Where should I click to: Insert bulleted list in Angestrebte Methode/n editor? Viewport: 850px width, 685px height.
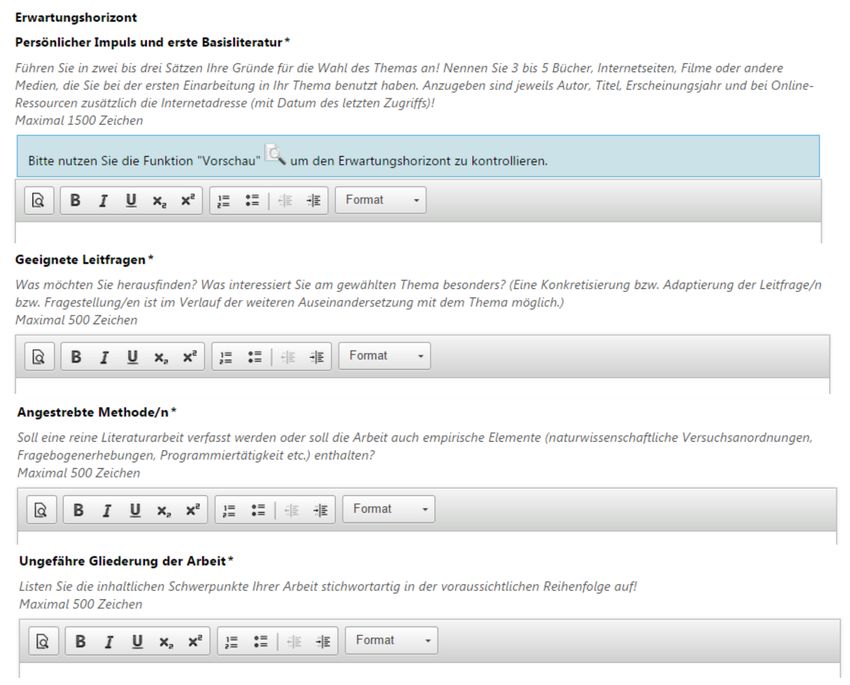pos(258,510)
